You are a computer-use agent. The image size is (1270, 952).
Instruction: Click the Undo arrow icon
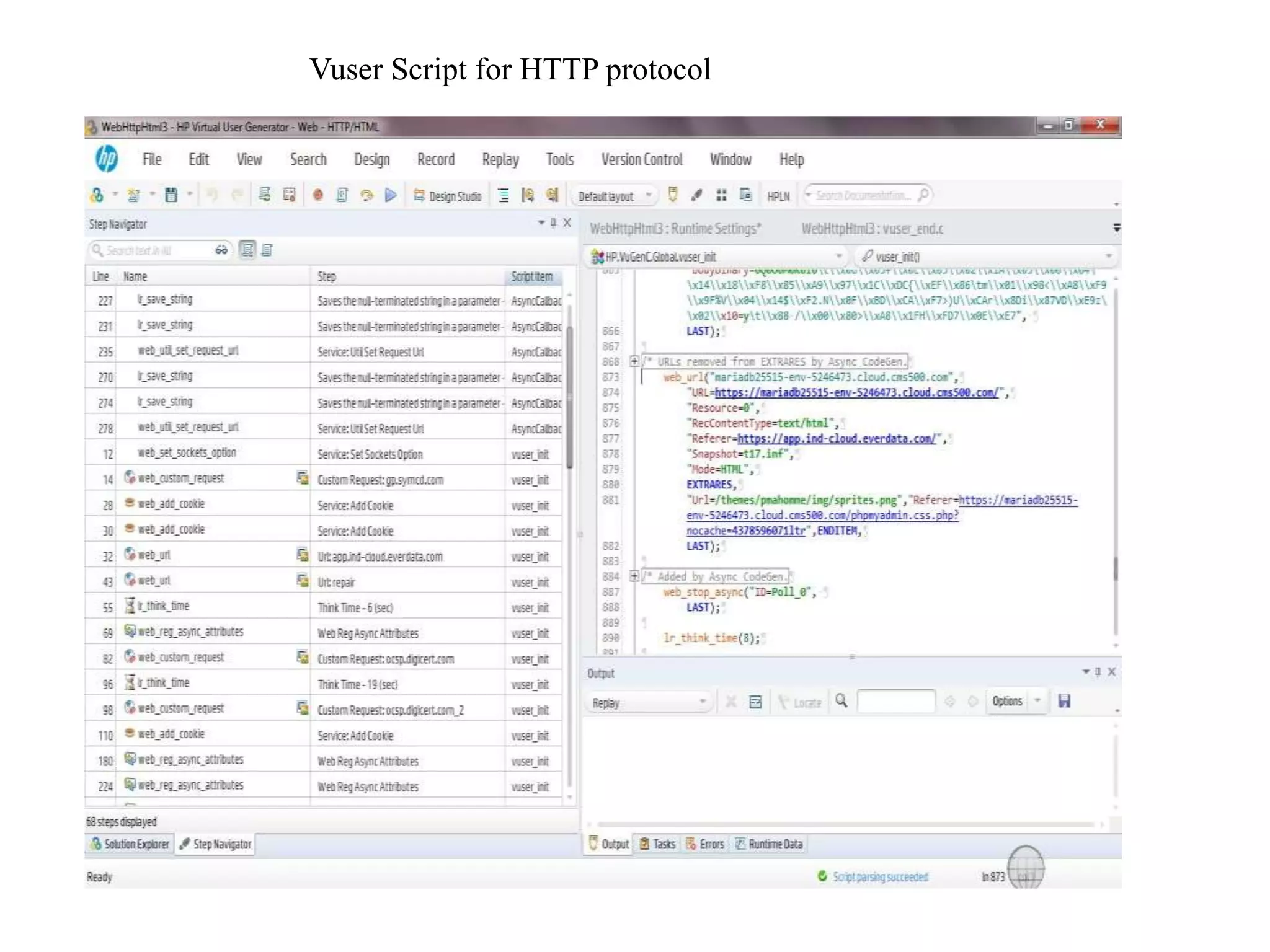(x=213, y=196)
